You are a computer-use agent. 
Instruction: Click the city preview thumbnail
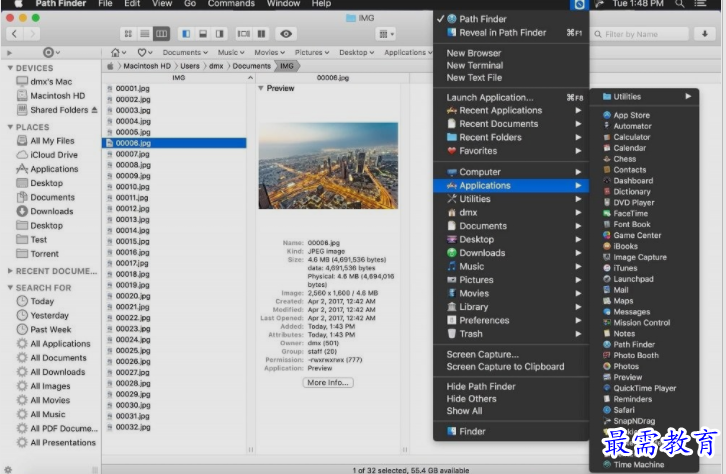point(328,165)
